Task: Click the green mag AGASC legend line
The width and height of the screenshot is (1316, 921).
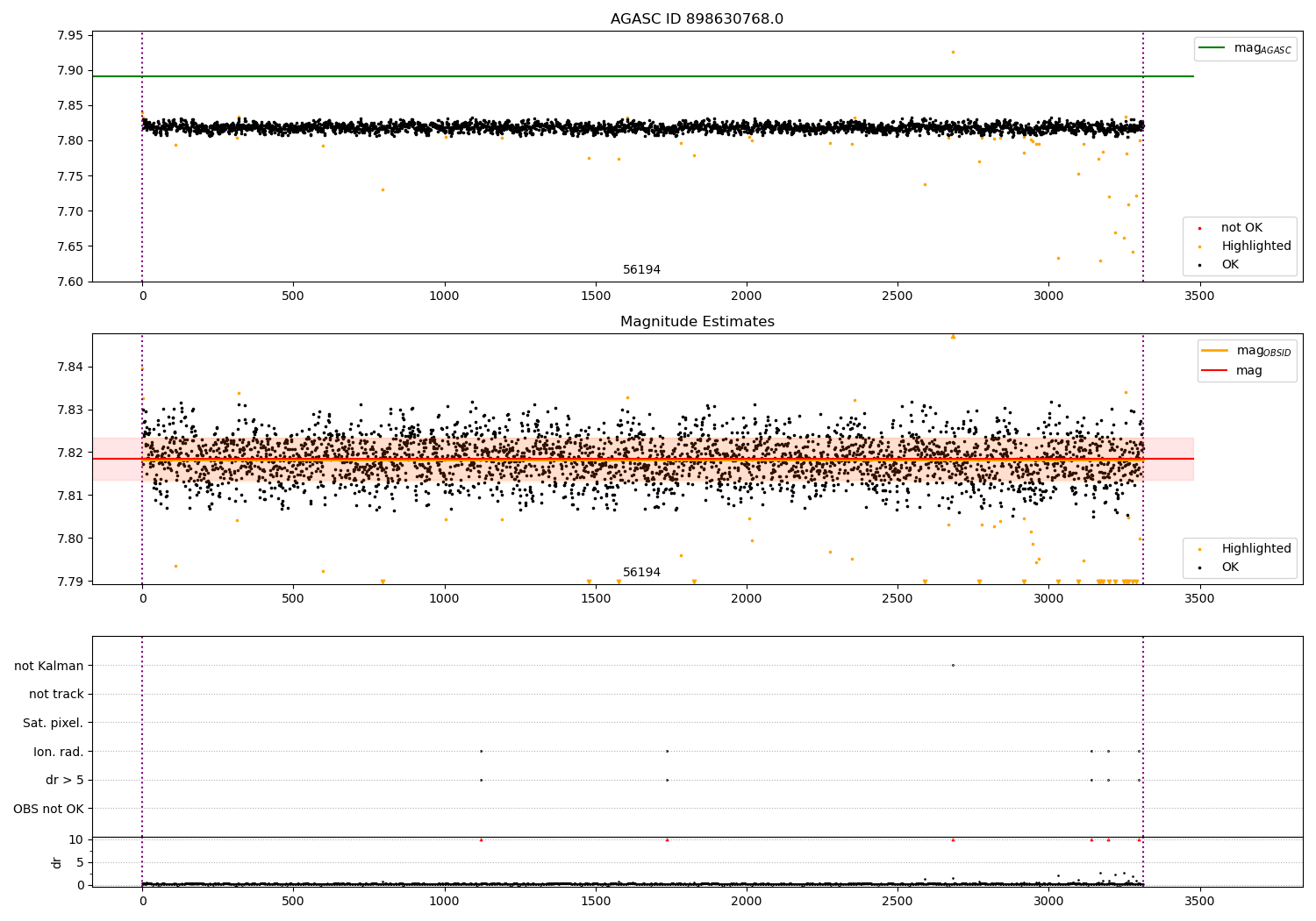Action: click(x=1213, y=48)
